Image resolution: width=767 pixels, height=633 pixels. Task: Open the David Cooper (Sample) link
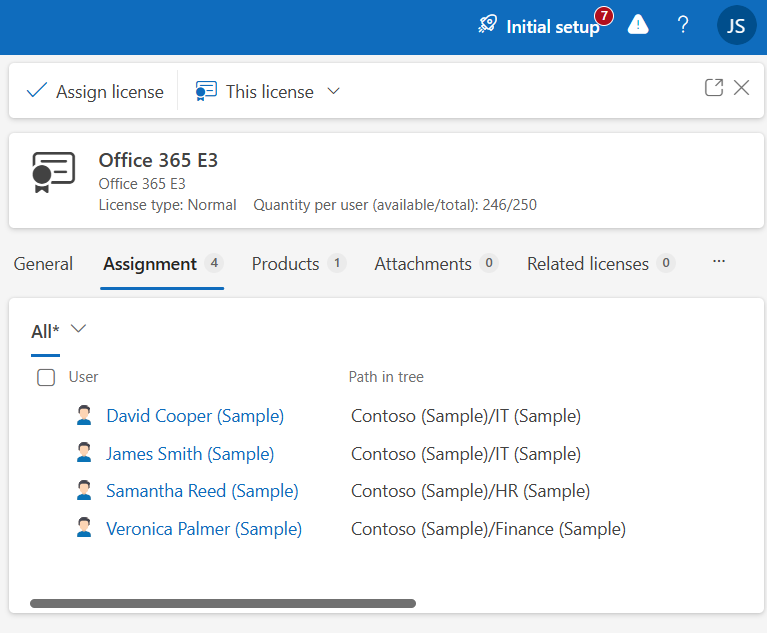pos(195,416)
